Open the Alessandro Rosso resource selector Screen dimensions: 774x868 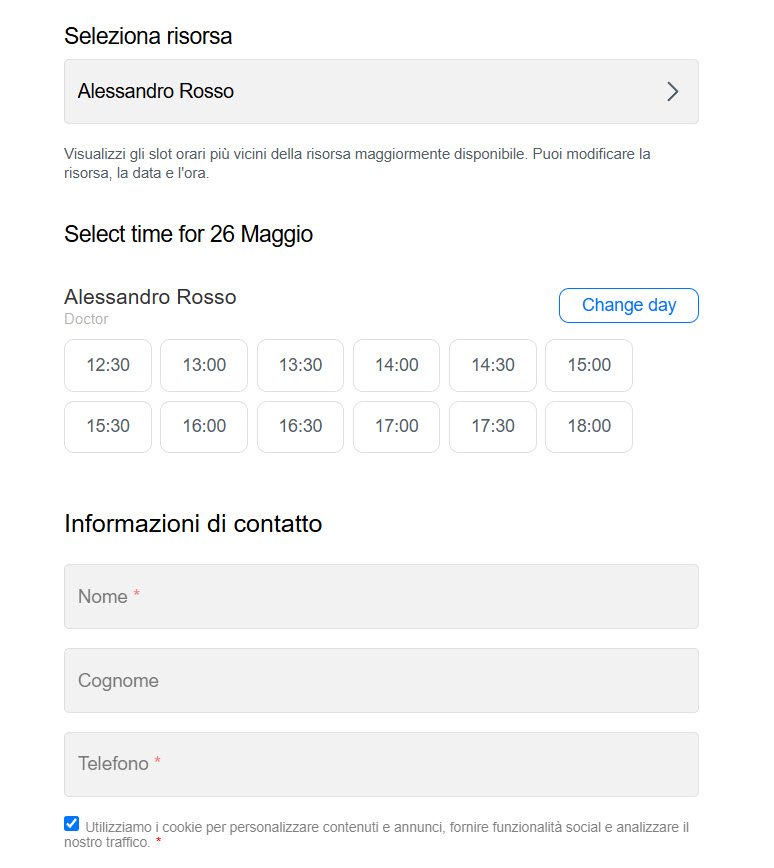coord(381,91)
